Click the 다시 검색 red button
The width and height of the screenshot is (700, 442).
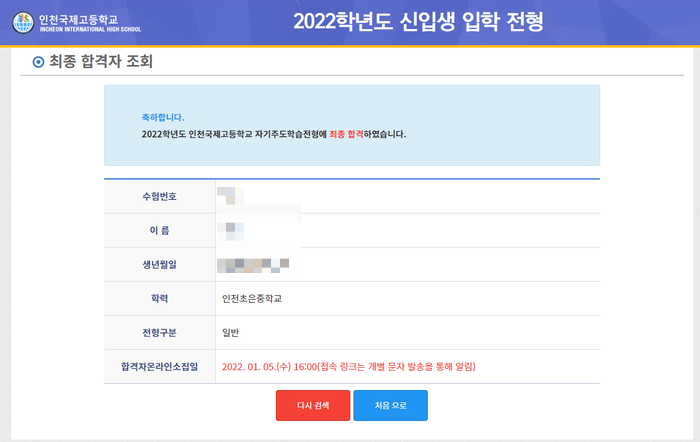coord(313,405)
